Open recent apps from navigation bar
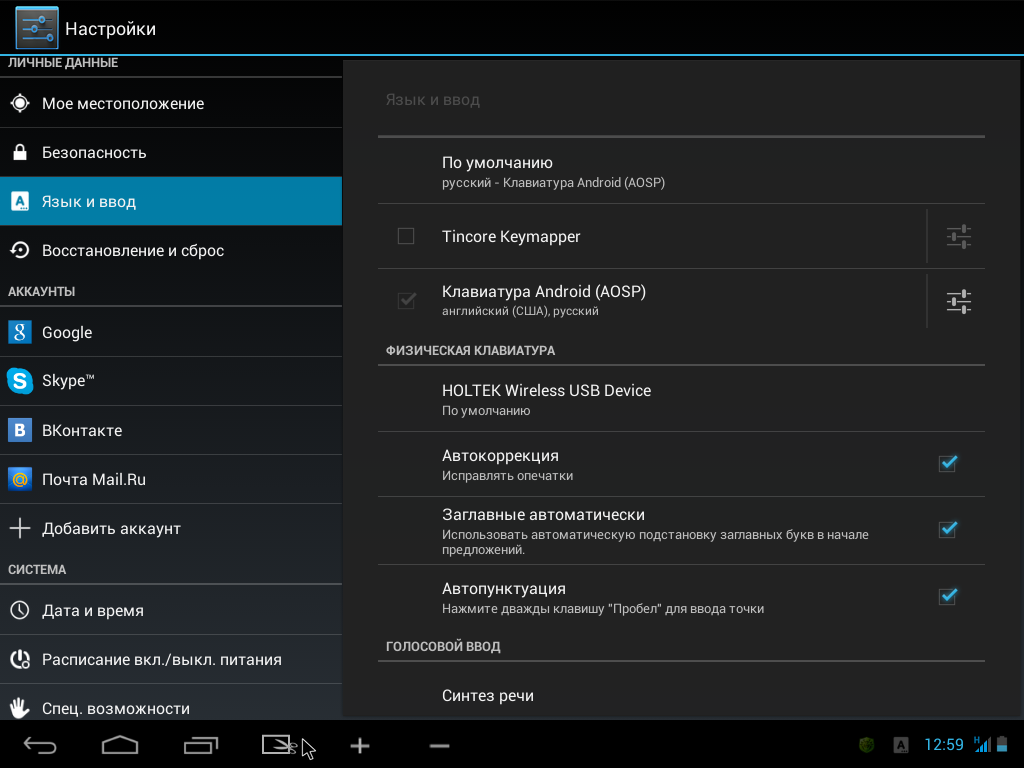This screenshot has width=1024, height=768. 201,745
